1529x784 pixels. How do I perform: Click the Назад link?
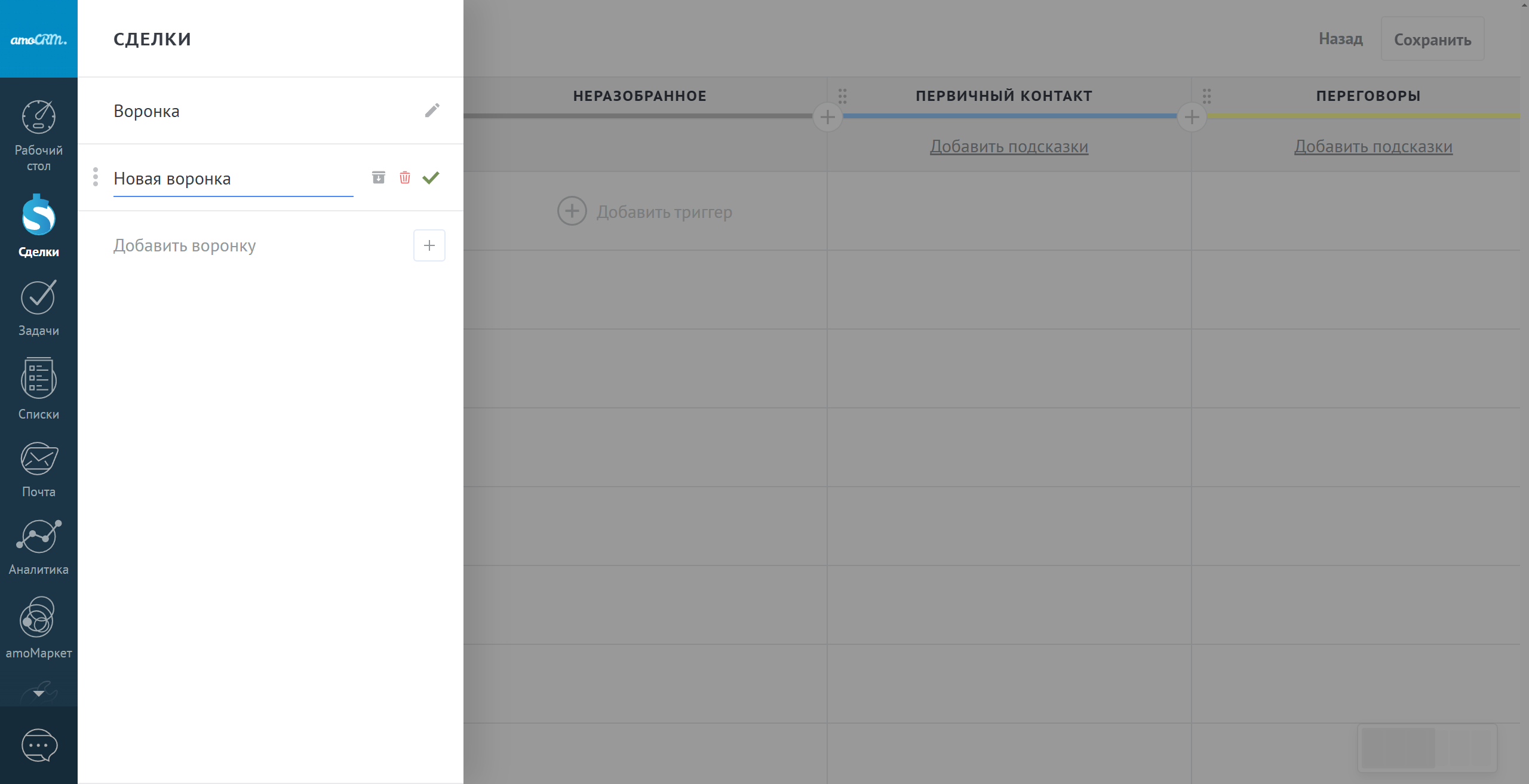pyautogui.click(x=1340, y=39)
